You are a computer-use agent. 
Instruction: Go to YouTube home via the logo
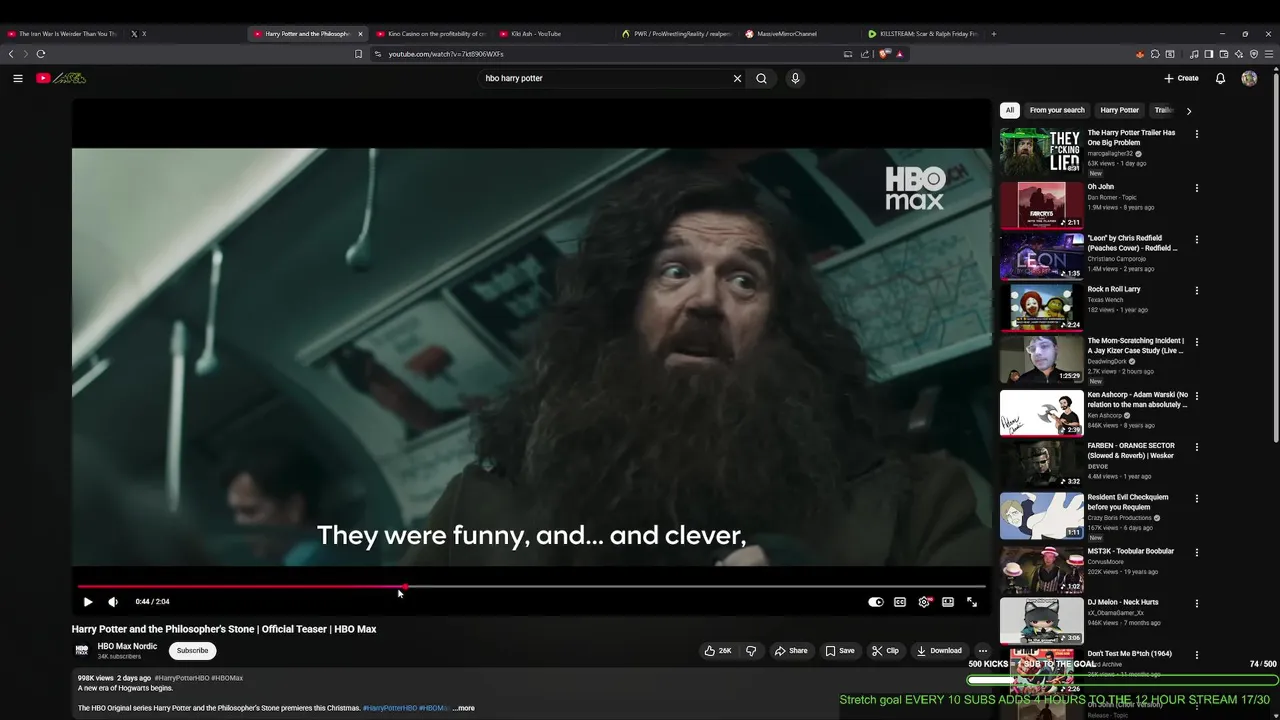(x=62, y=78)
